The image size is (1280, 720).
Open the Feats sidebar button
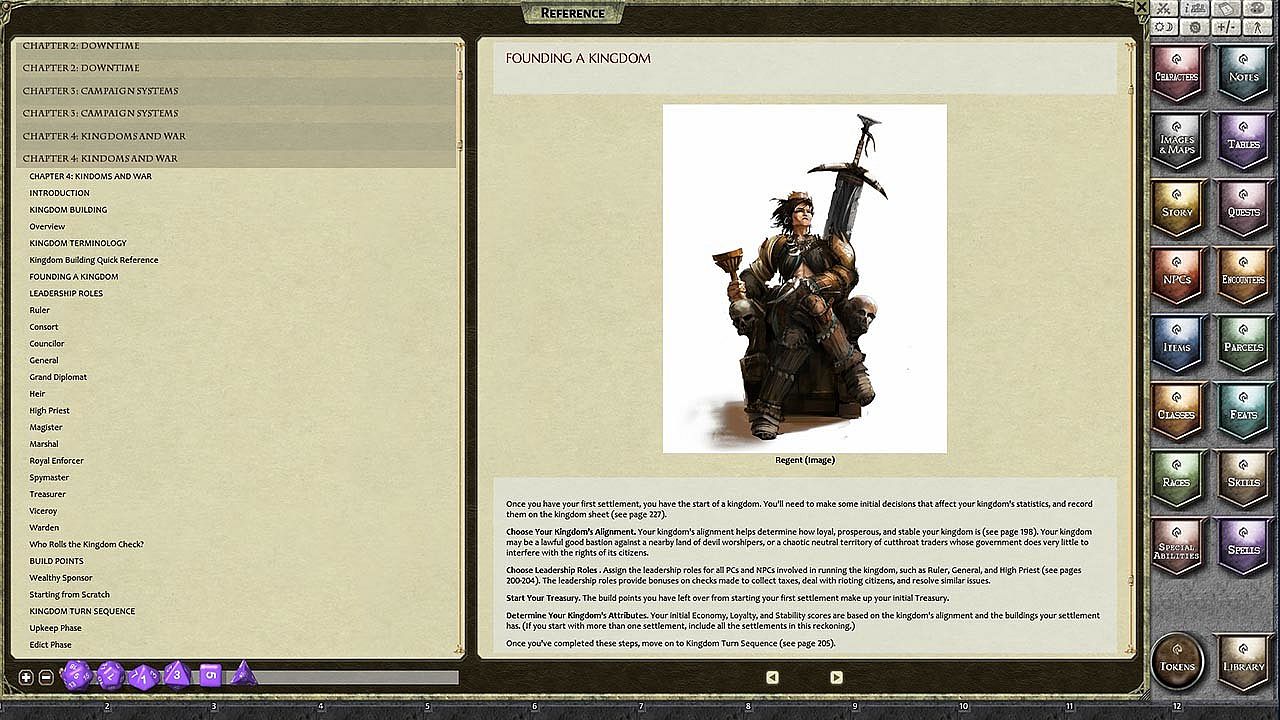click(1244, 410)
